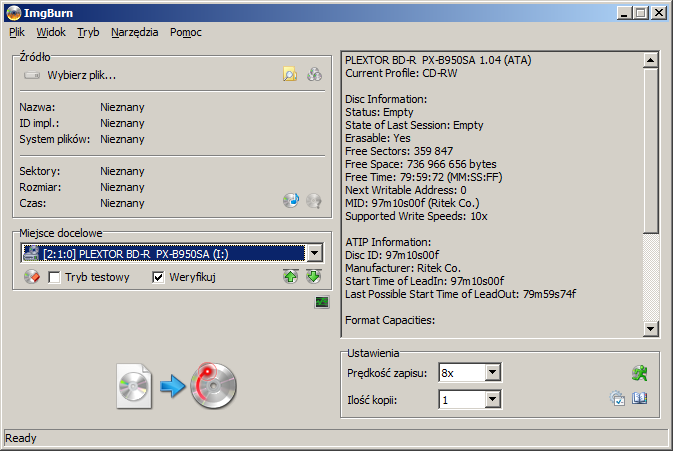
Task: Start burning with the write disc button
Action: [x=213, y=385]
